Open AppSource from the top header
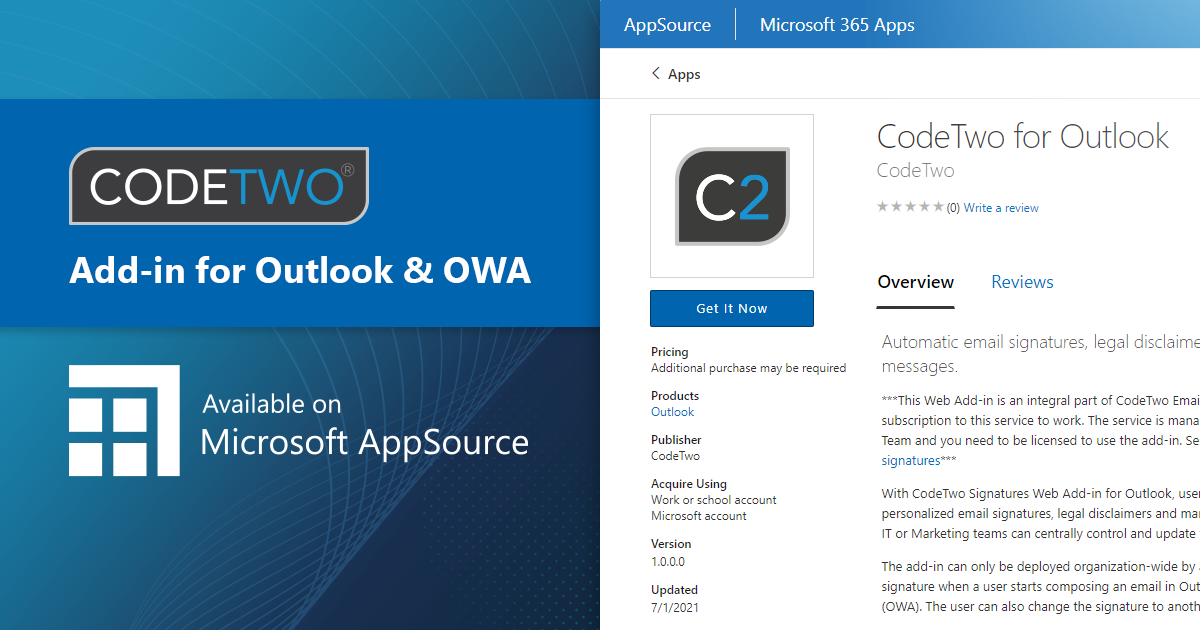 click(667, 24)
